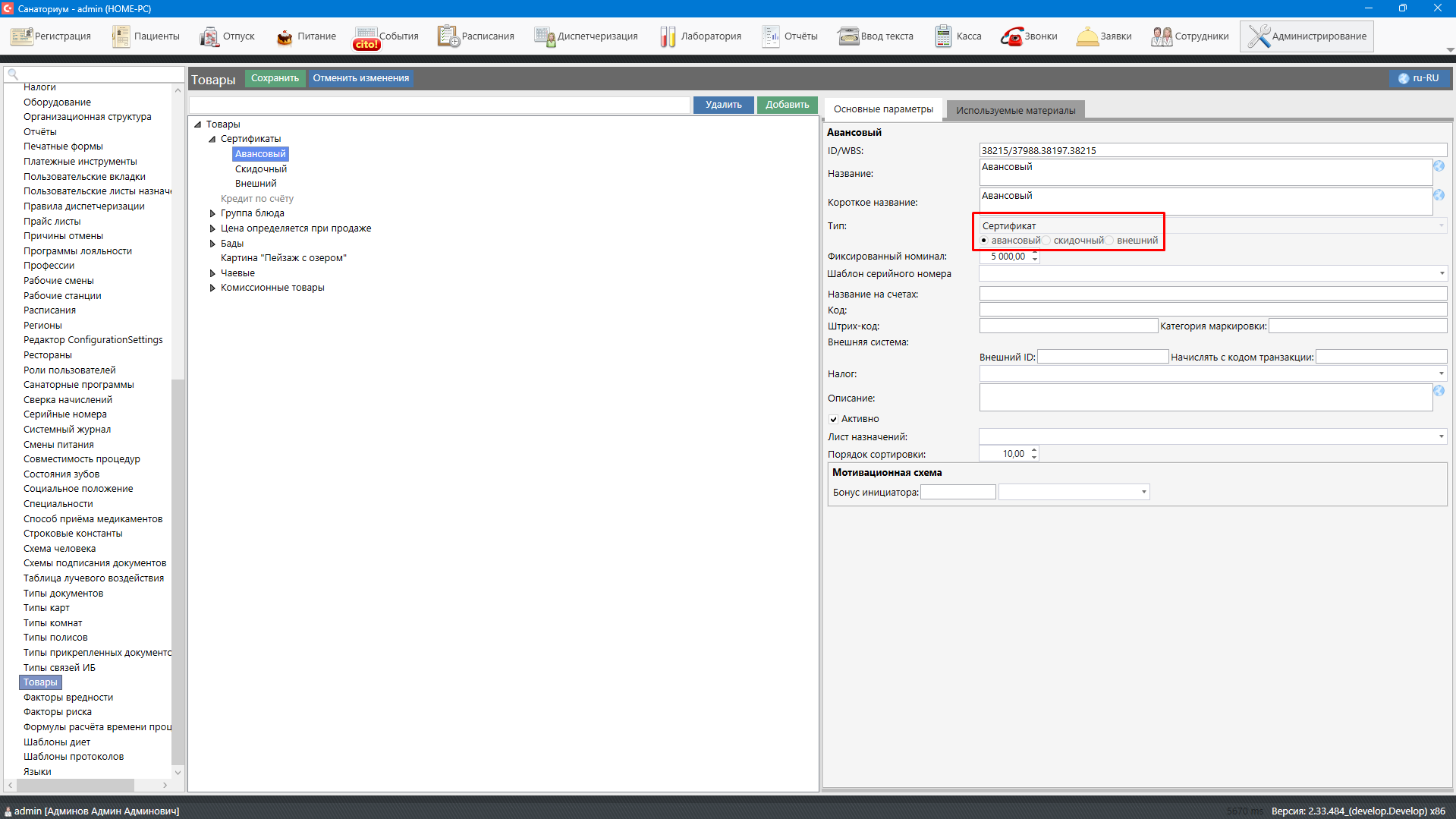Open the Питание cake icon
The height and width of the screenshot is (819, 1456).
tap(285, 36)
